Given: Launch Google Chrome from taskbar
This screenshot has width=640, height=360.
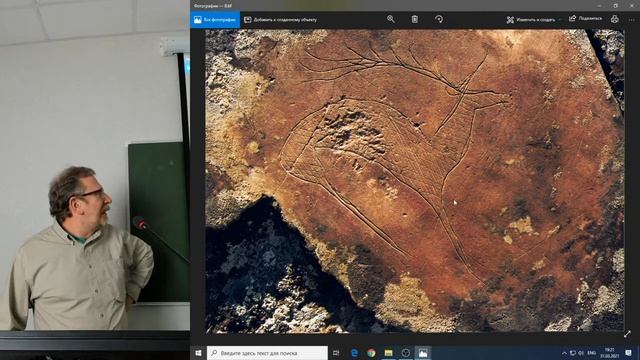Looking at the screenshot, I should [371, 353].
